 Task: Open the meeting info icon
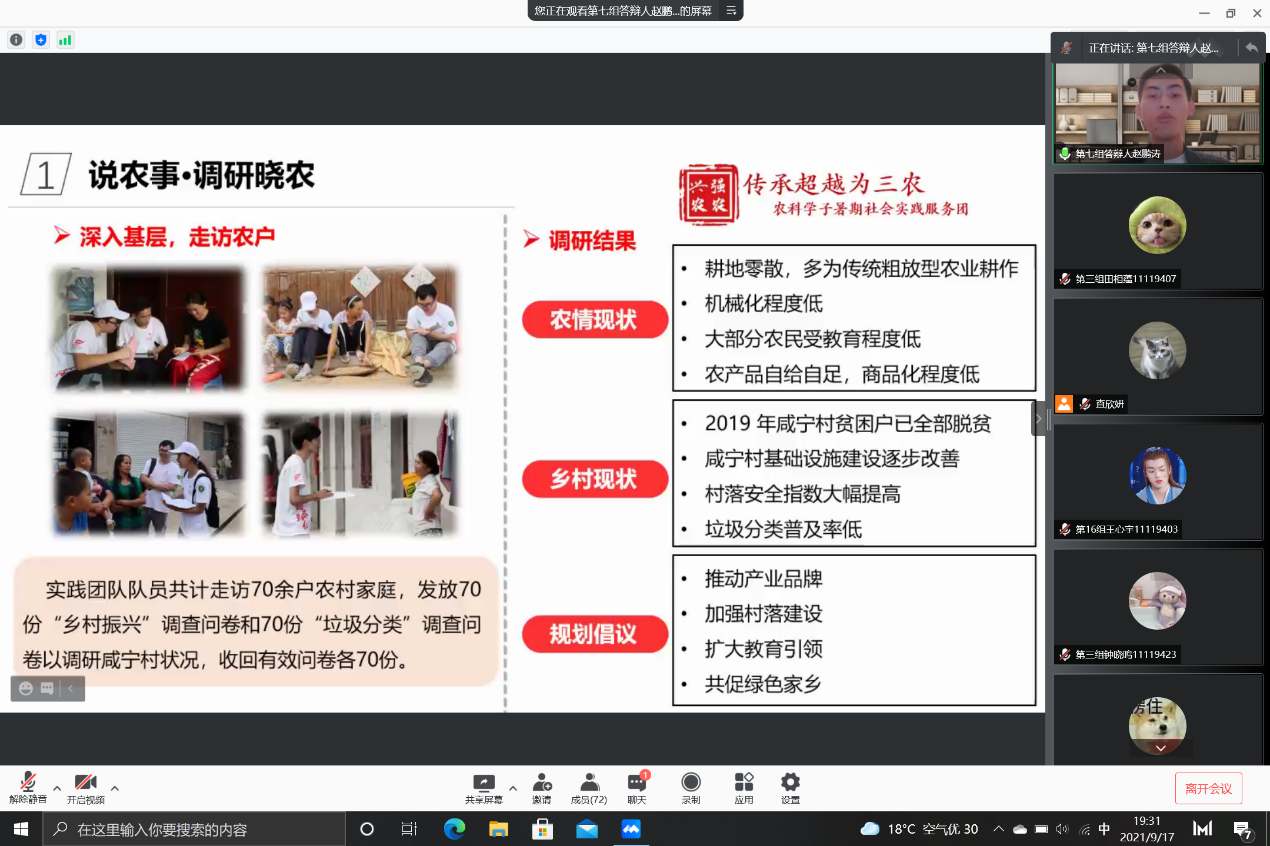pos(16,40)
